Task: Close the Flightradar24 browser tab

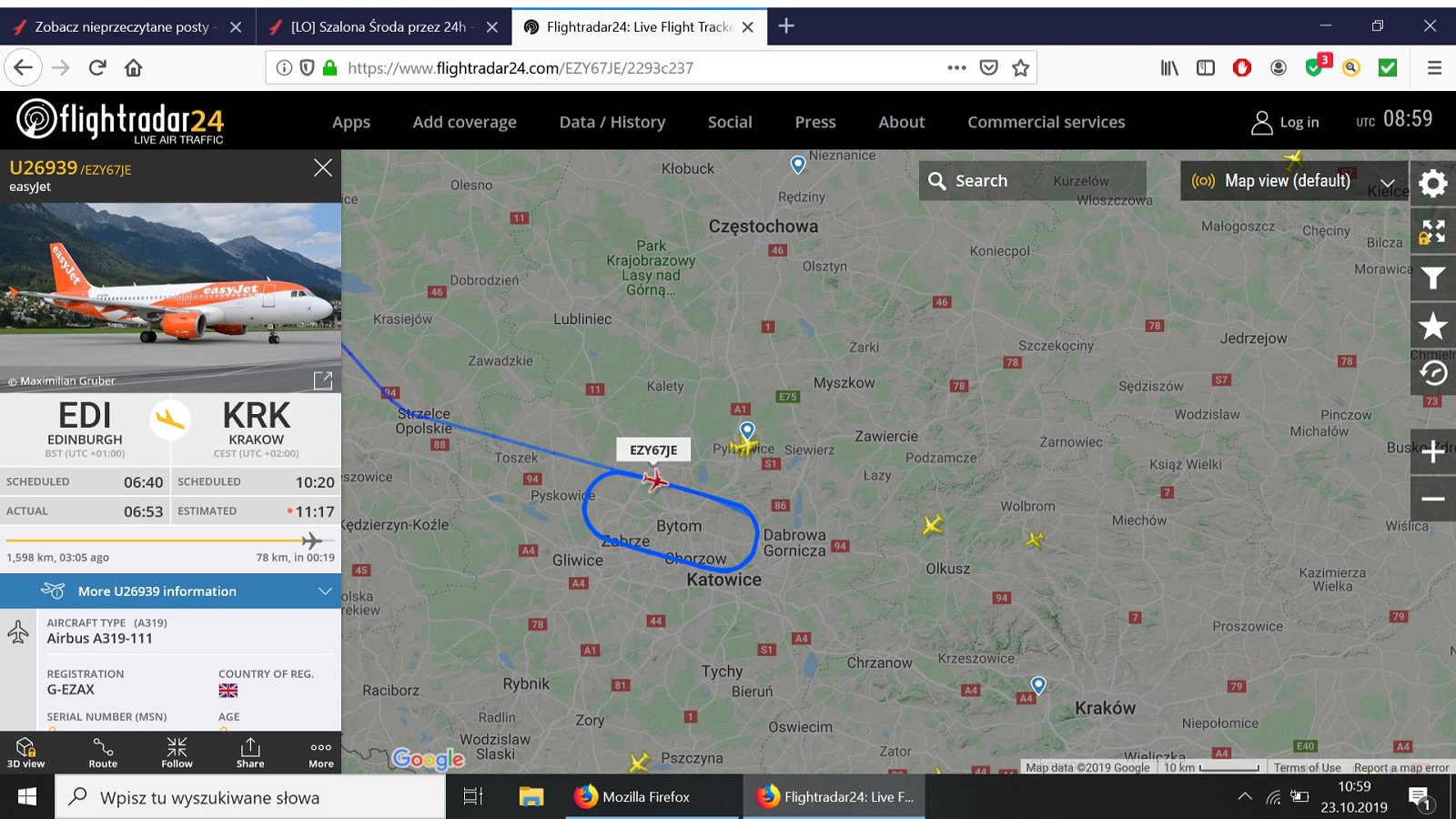Action: coord(748,27)
